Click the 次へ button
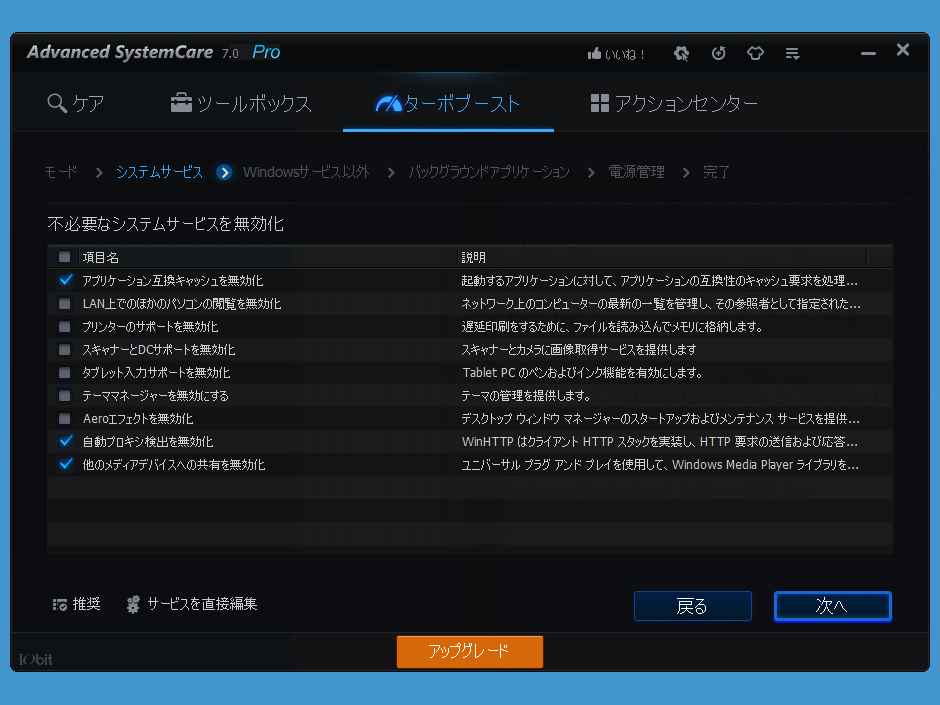 (833, 606)
